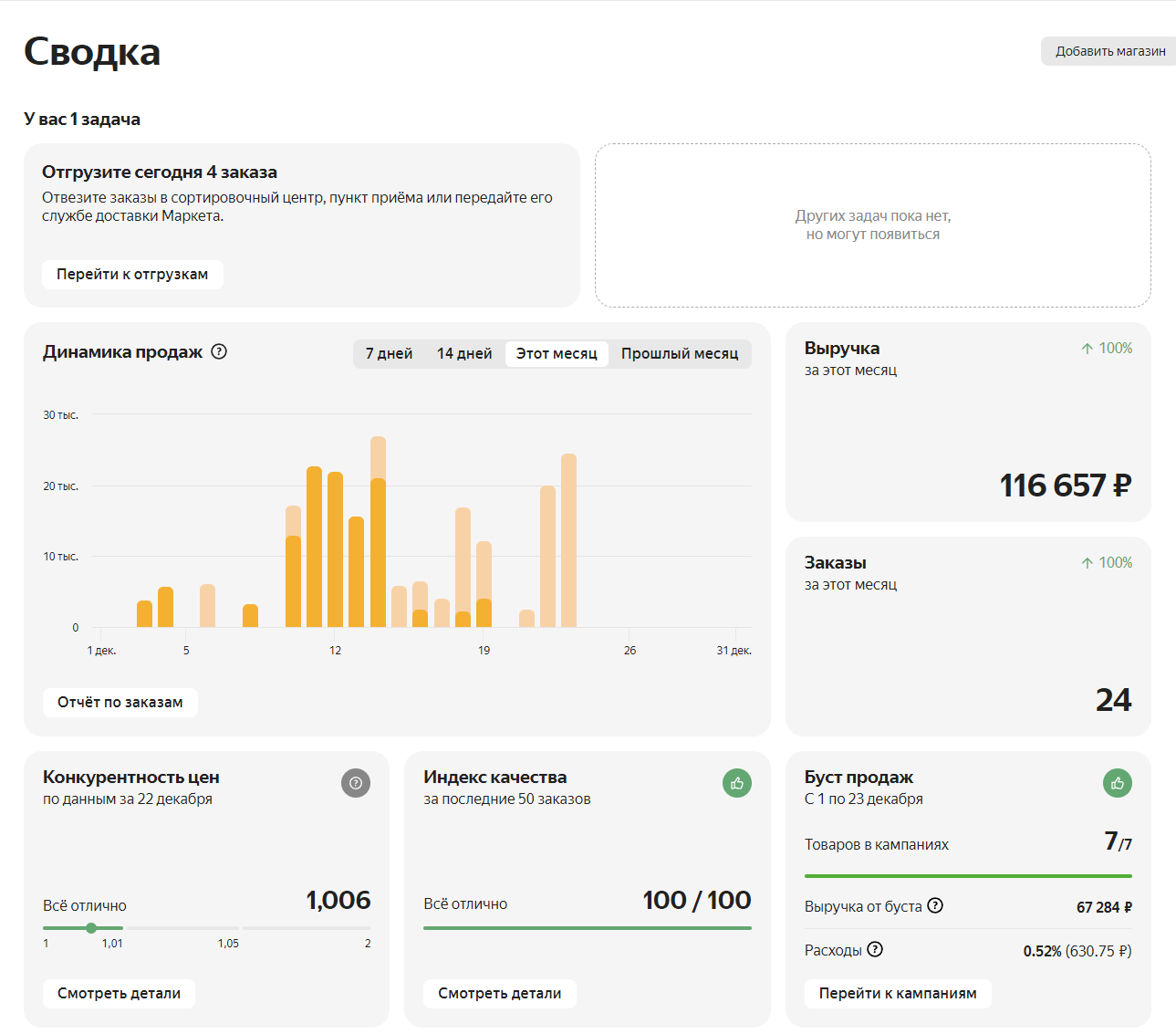Click the tallest bar in the sales chart
1176x1034 pixels.
coord(378,531)
